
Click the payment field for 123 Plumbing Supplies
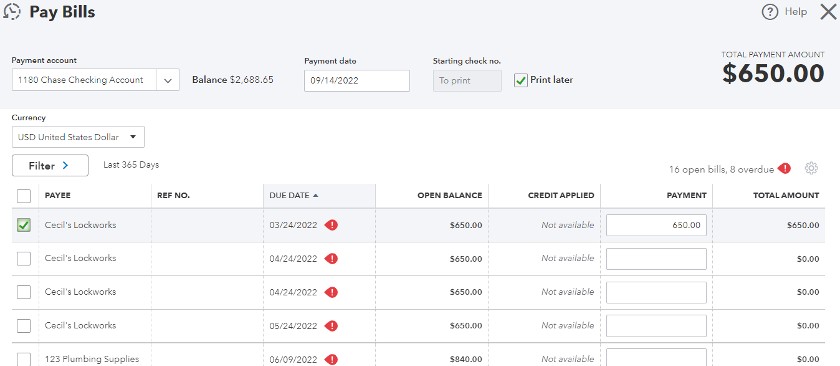click(x=656, y=357)
